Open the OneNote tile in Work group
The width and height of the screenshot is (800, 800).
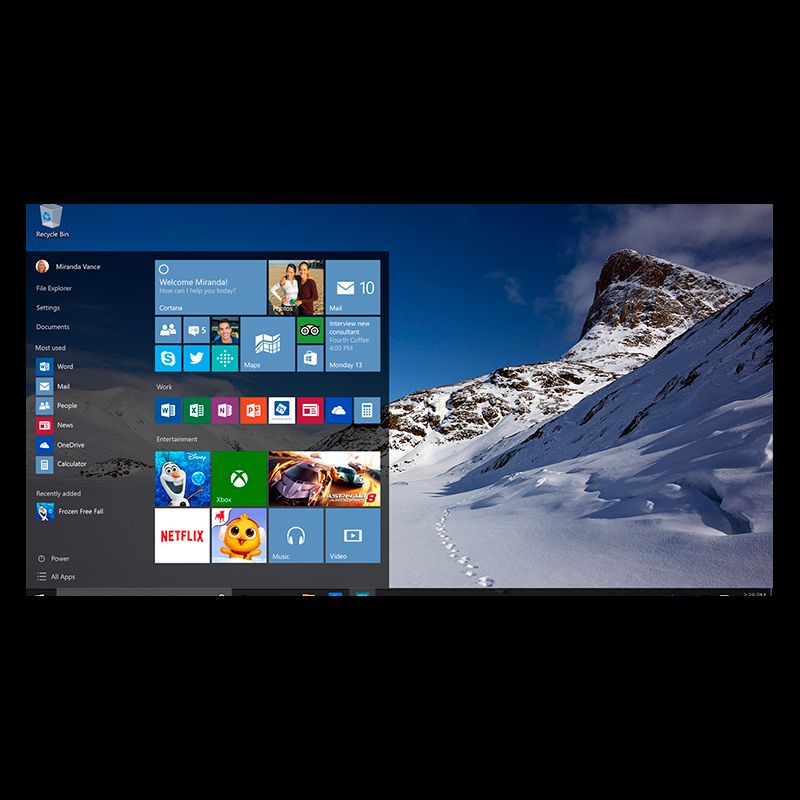click(224, 409)
